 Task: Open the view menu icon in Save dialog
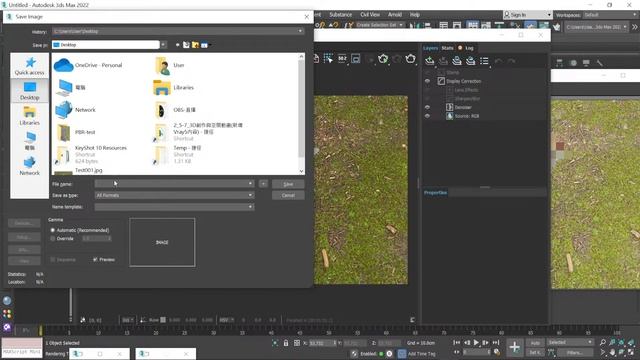pyautogui.click(x=205, y=45)
